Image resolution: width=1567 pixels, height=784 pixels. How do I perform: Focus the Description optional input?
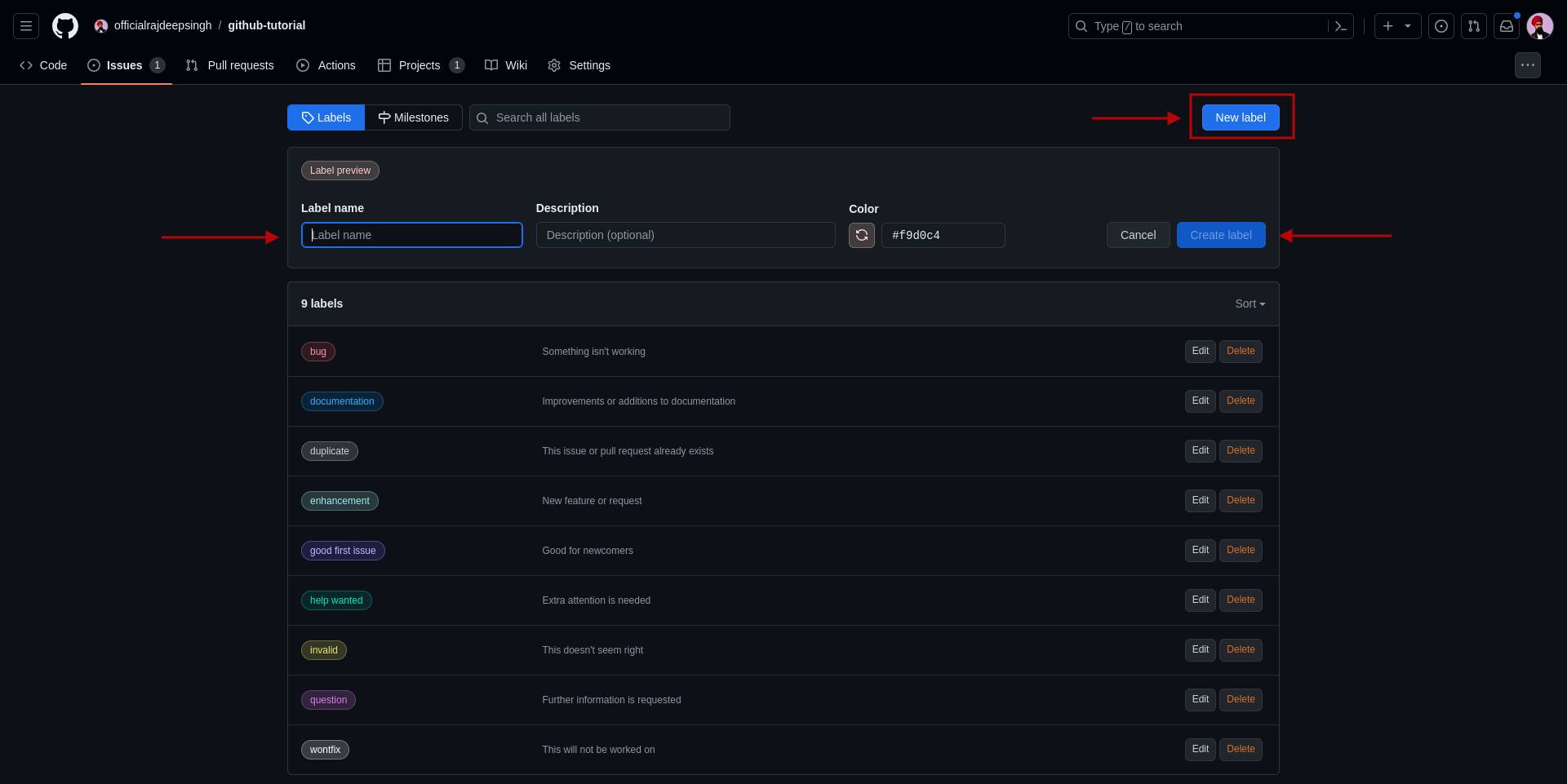pyautogui.click(x=686, y=235)
